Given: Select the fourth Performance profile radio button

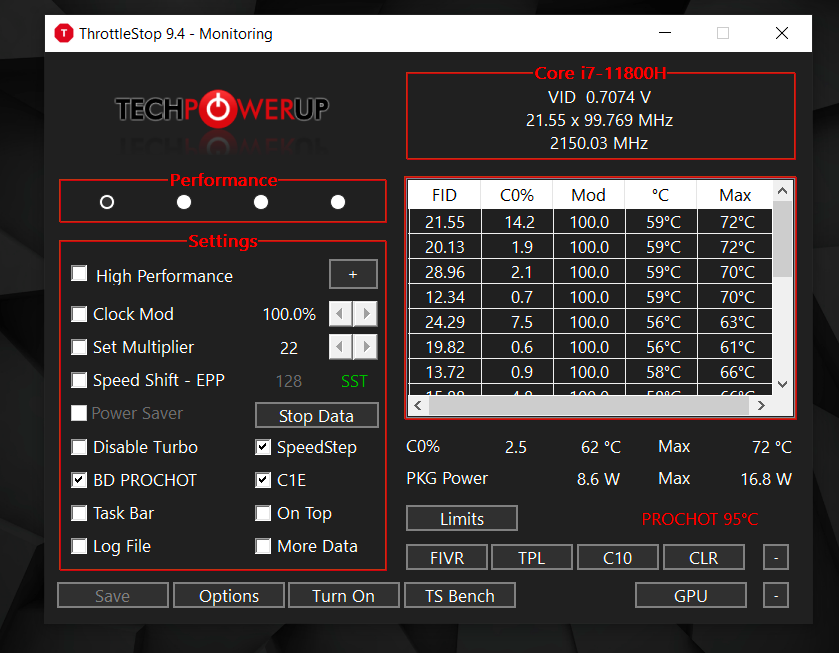Looking at the screenshot, I should coord(338,202).
